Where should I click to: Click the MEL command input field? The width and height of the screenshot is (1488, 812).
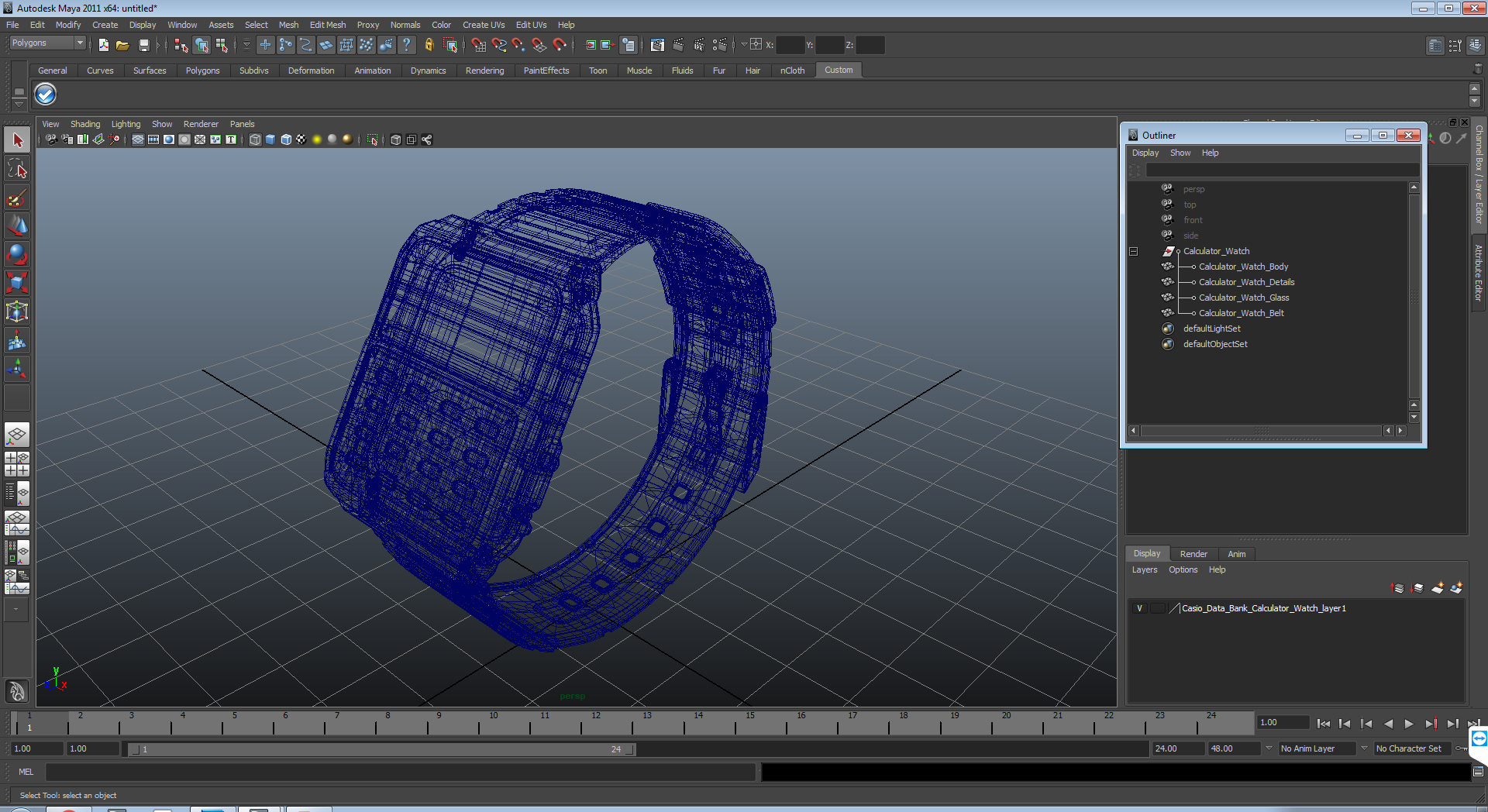click(400, 772)
